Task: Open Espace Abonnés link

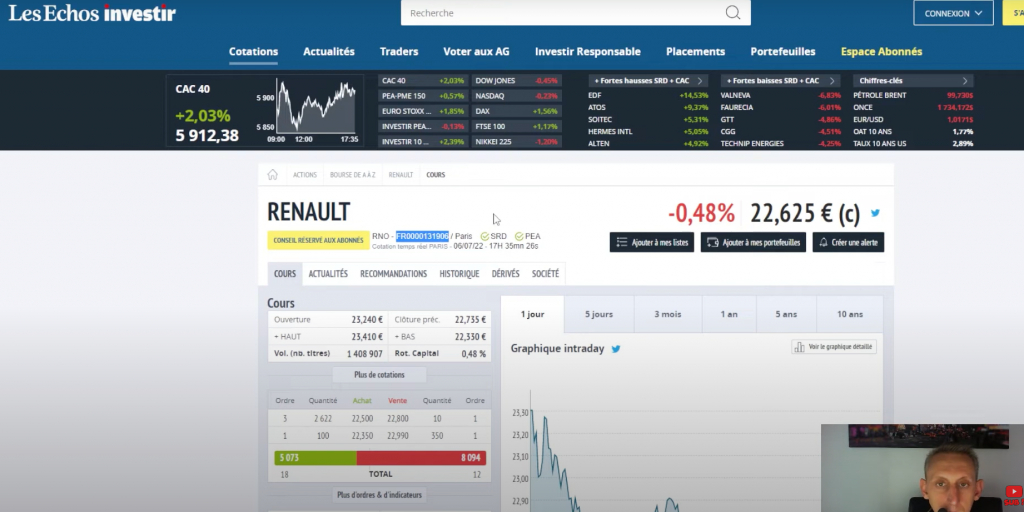Action: [x=881, y=52]
